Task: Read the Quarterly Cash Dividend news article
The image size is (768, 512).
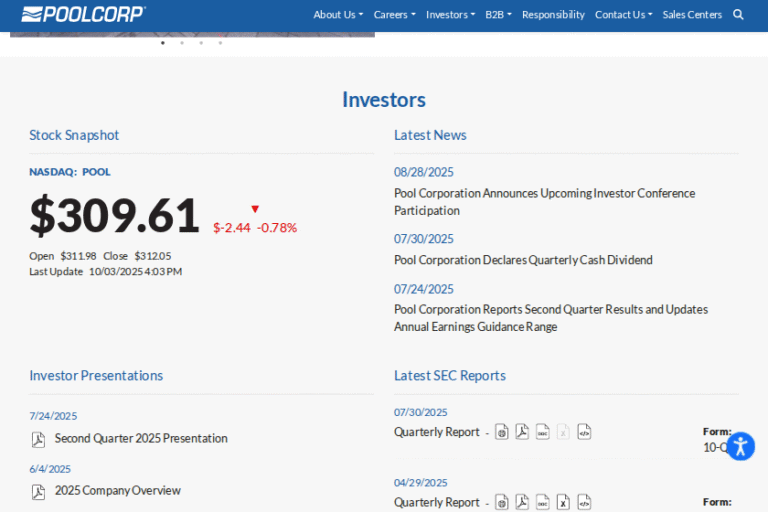Action: click(523, 260)
